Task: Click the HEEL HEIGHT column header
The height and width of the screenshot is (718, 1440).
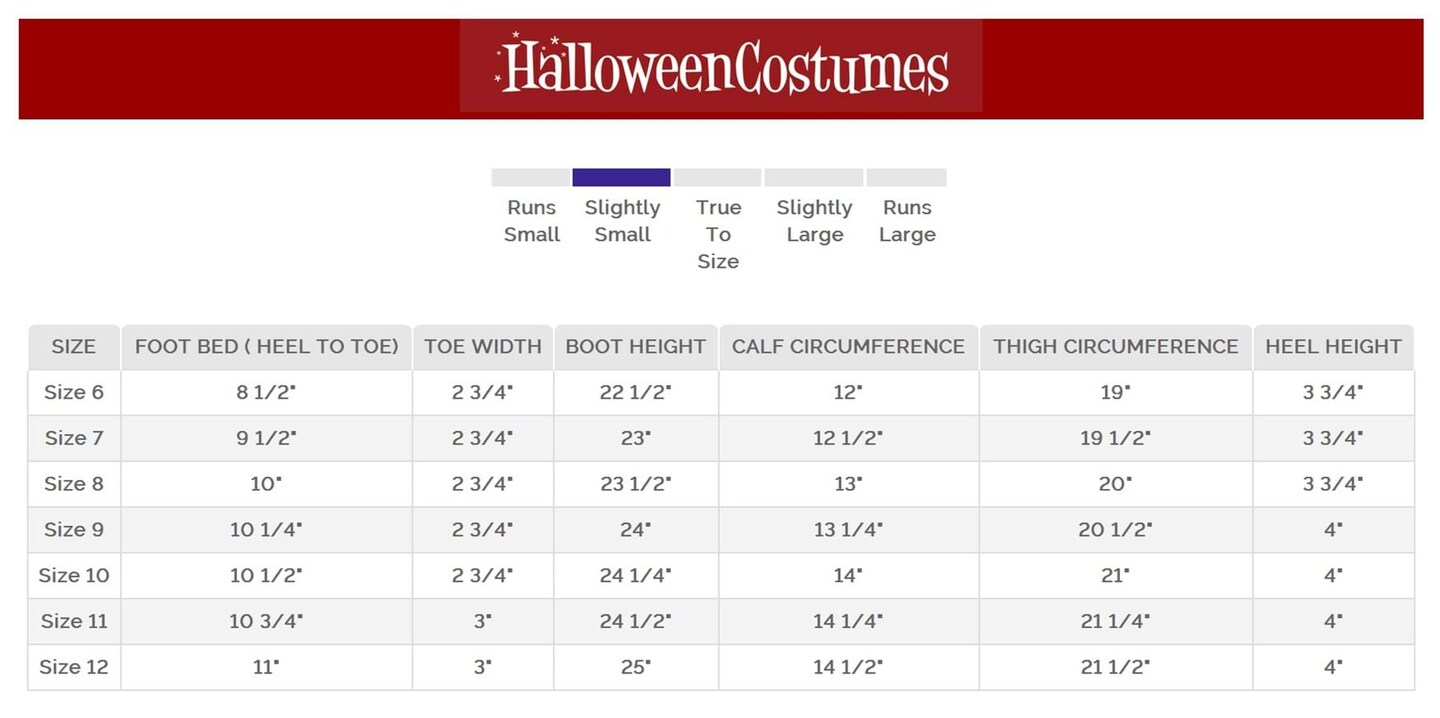Action: pos(1333,347)
